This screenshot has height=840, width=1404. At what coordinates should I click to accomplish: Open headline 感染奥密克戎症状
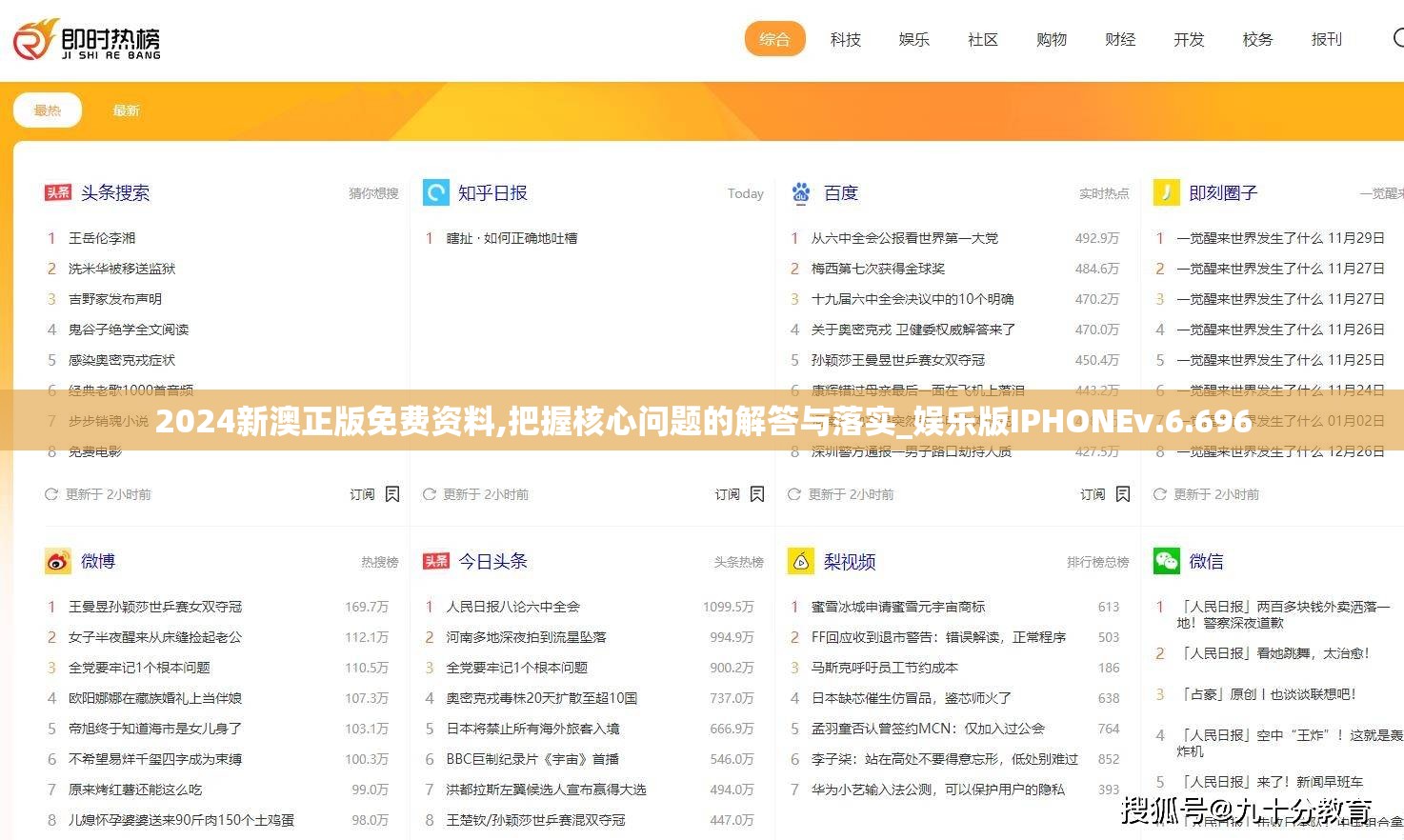[122, 360]
